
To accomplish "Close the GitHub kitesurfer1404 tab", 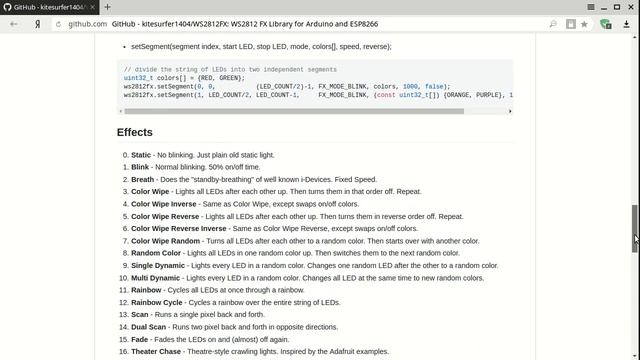I will point(93,7).
